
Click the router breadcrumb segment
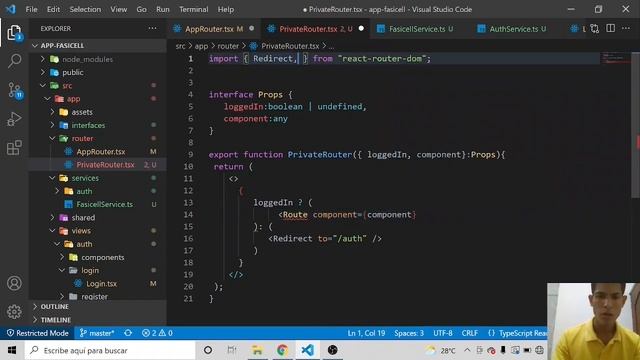tap(228, 46)
